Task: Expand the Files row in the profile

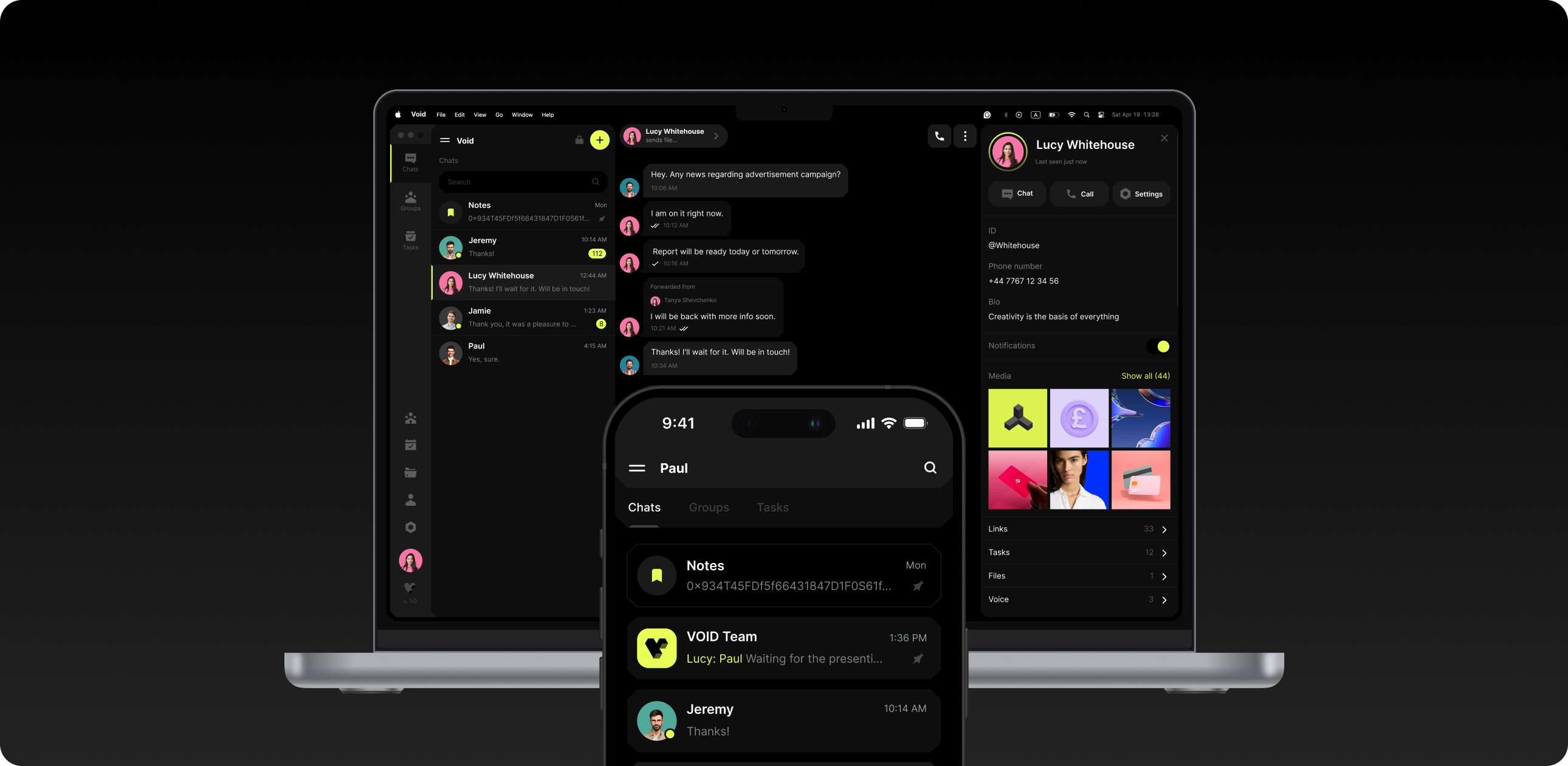Action: coord(1079,576)
